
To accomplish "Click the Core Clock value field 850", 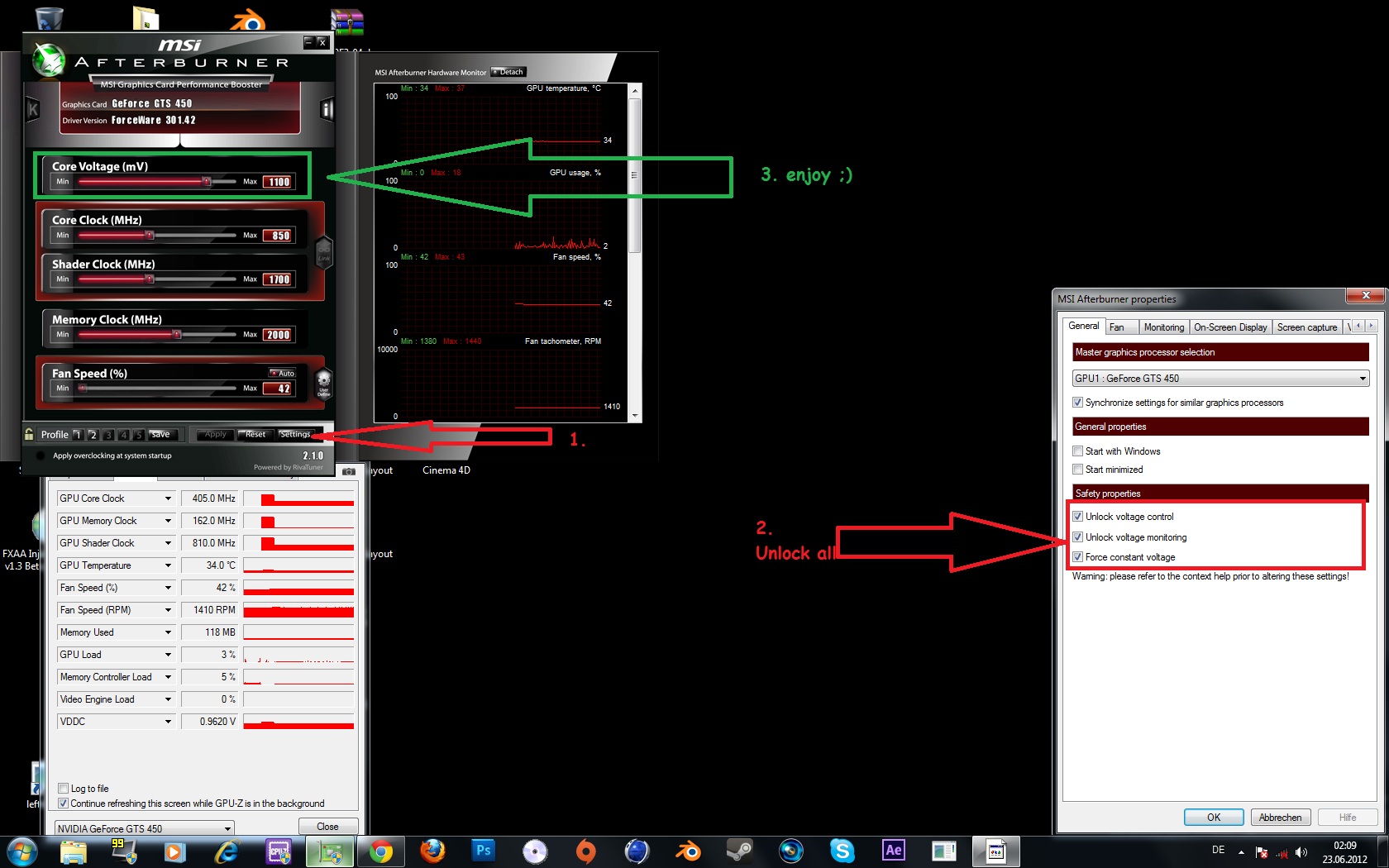I will point(278,236).
